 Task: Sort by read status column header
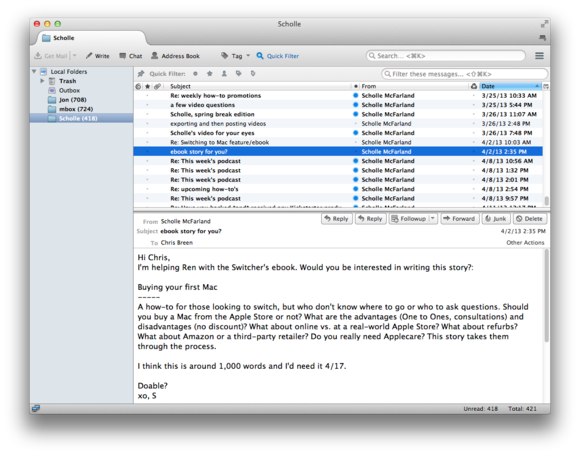coord(355,86)
